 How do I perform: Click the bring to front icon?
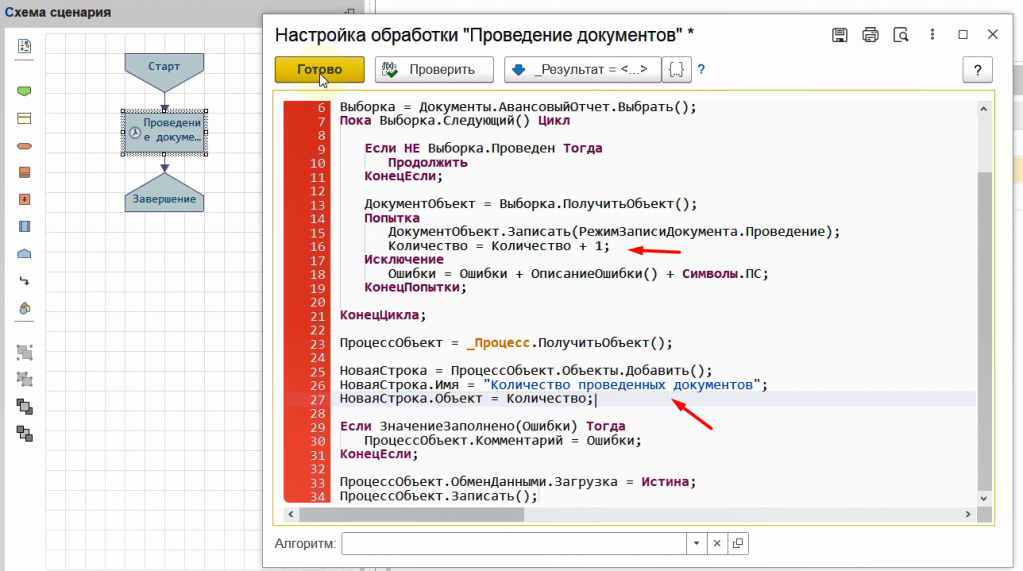[24, 407]
